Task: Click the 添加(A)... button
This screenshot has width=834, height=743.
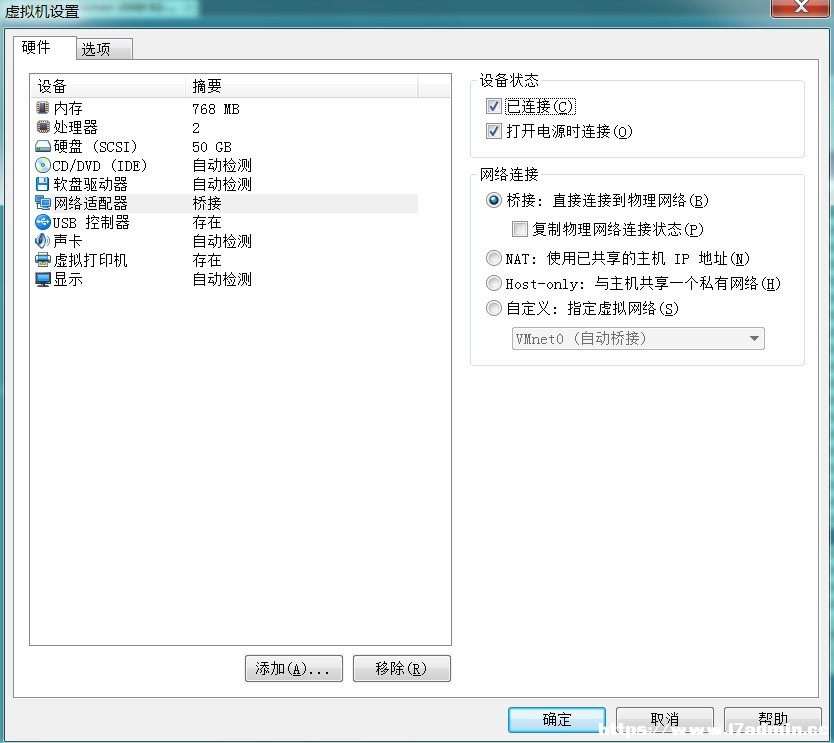Action: (294, 668)
